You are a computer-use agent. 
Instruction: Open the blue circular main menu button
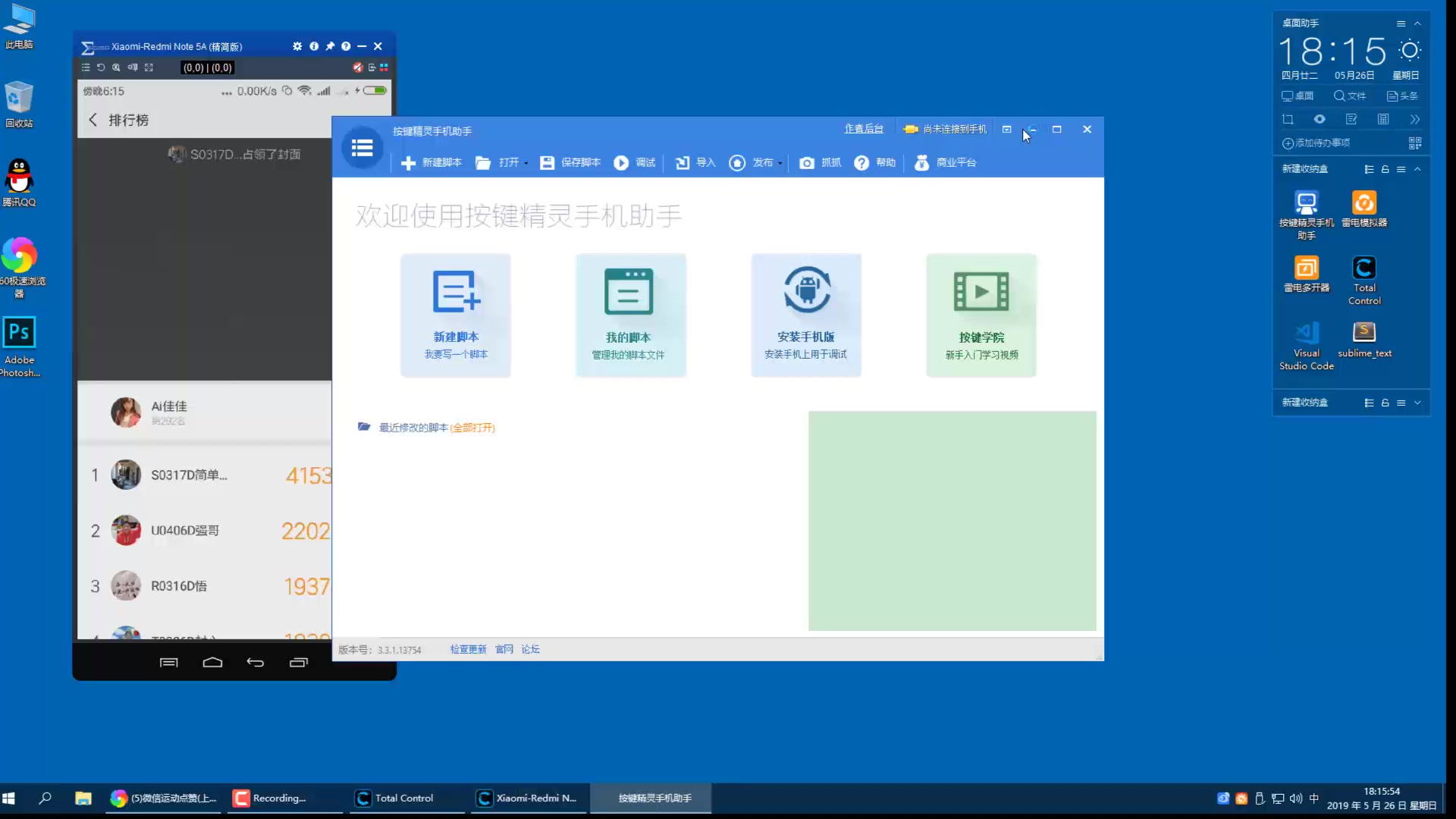362,148
